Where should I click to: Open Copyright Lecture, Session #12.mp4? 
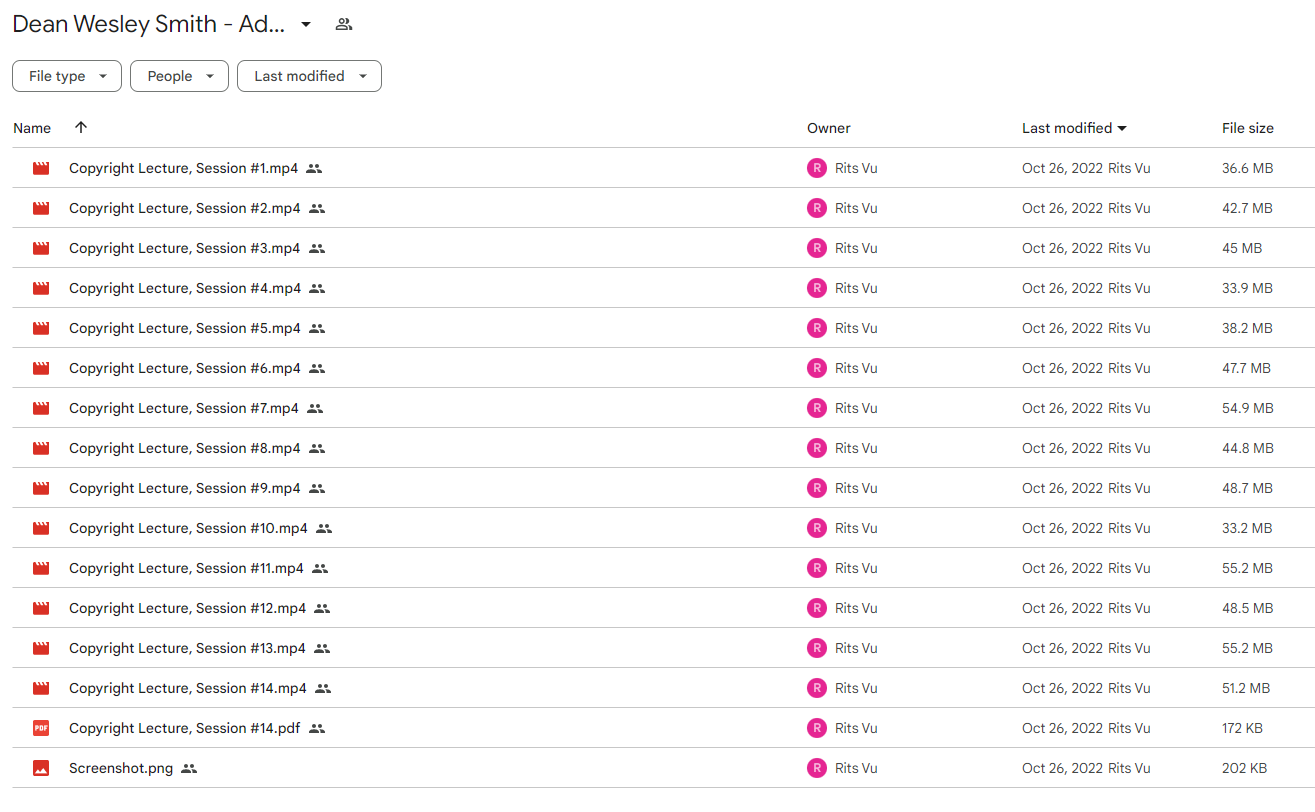(188, 608)
